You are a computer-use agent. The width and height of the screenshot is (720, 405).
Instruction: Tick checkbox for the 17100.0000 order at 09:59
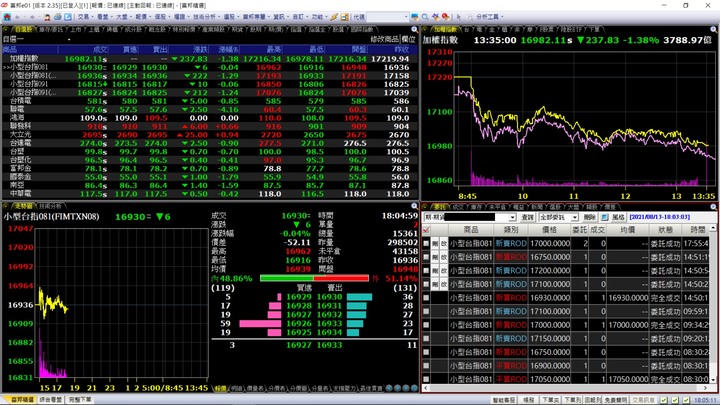pyautogui.click(x=426, y=311)
